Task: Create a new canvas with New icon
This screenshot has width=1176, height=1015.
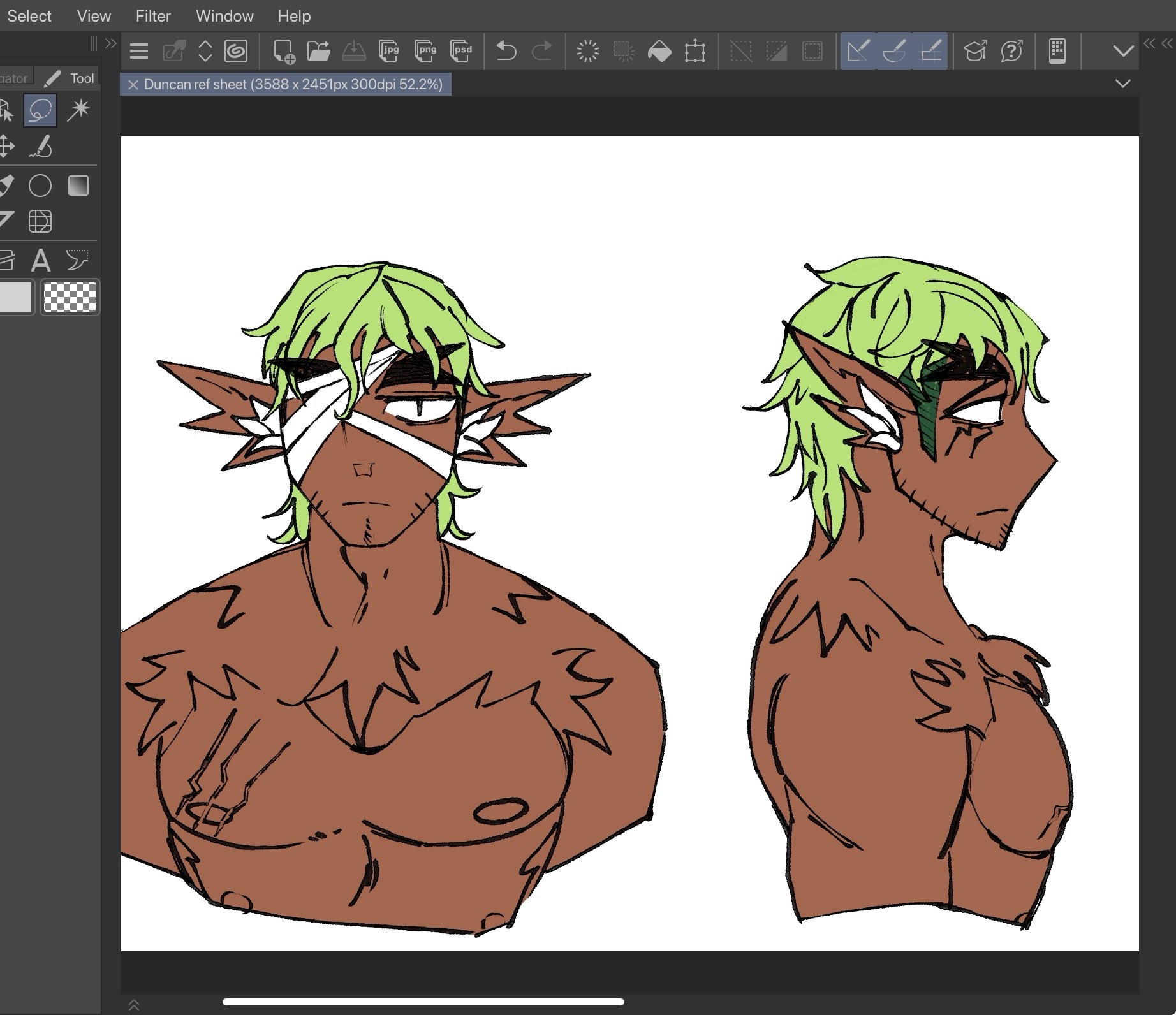Action: (284, 51)
